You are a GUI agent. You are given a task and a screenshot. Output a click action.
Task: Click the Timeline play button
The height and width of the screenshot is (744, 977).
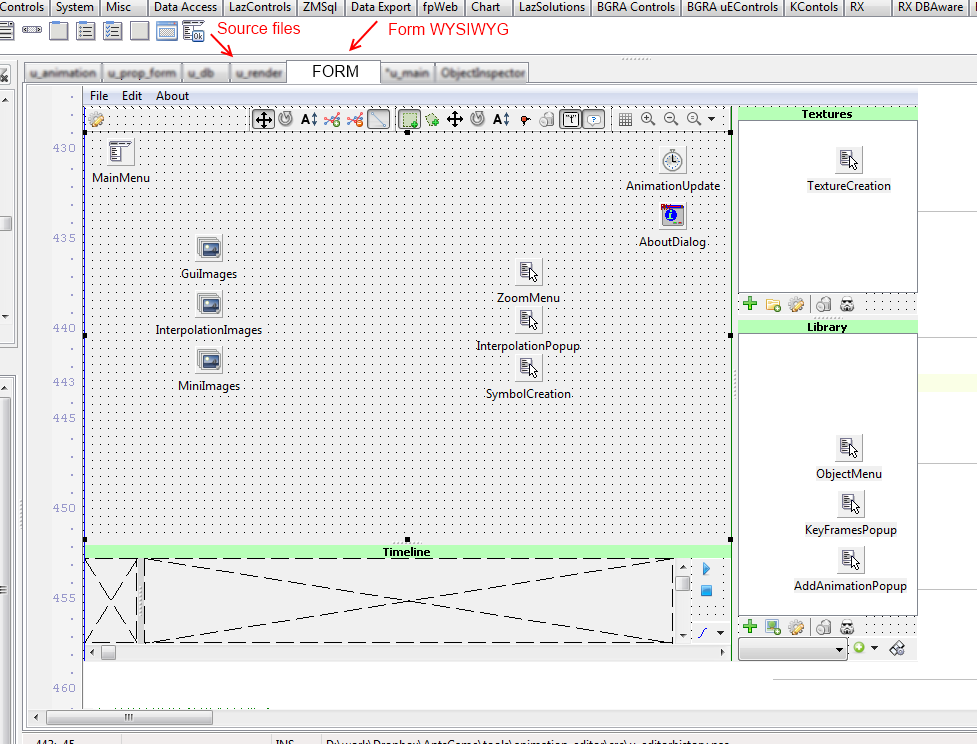[707, 569]
